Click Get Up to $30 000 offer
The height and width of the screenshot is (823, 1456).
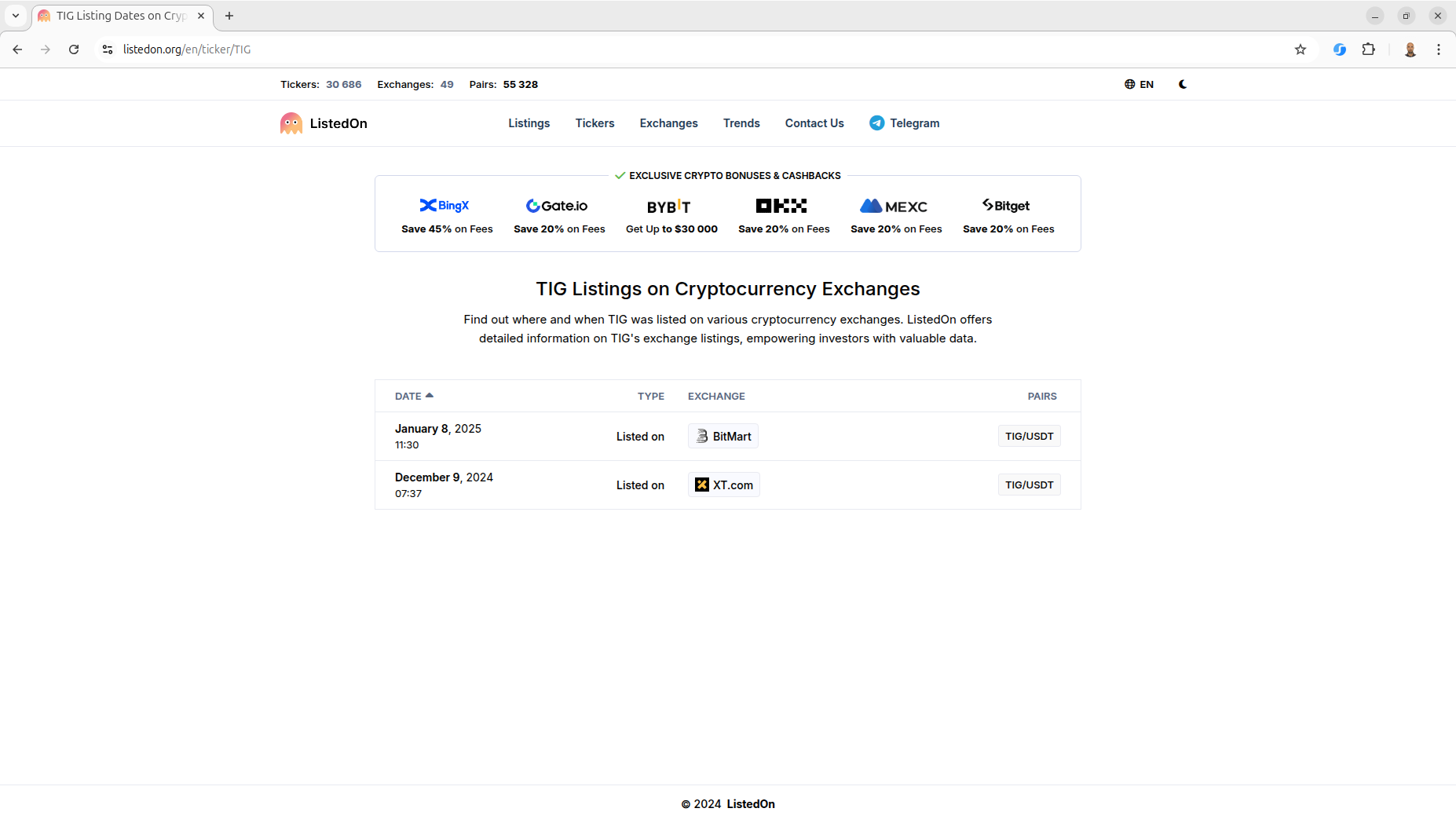coord(671,229)
